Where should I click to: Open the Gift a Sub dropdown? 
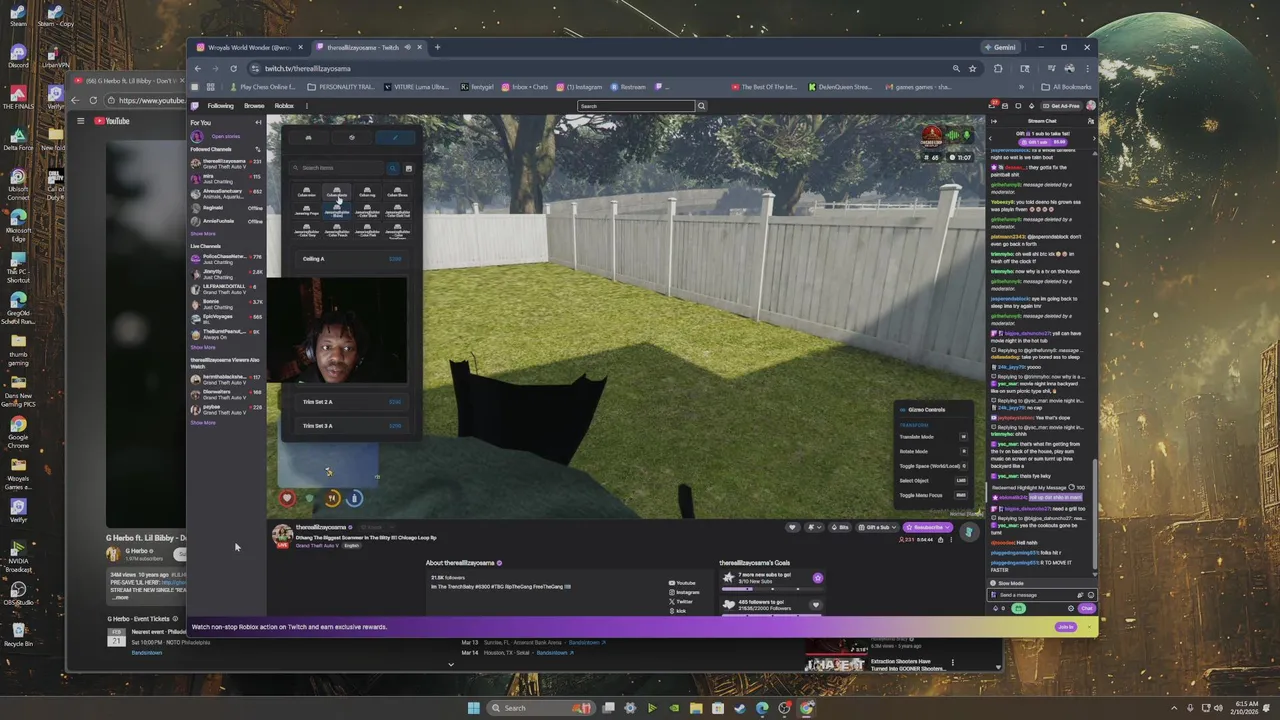[877, 527]
